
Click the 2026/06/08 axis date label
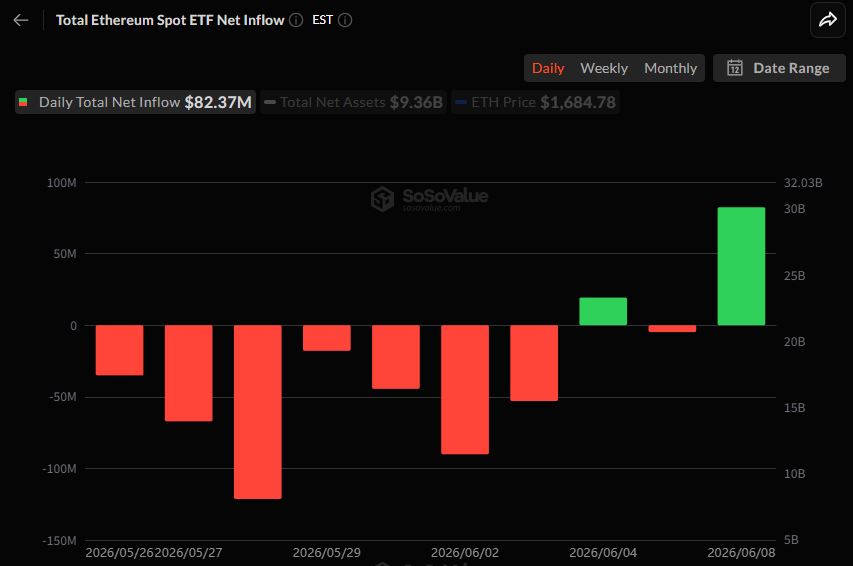point(741,553)
